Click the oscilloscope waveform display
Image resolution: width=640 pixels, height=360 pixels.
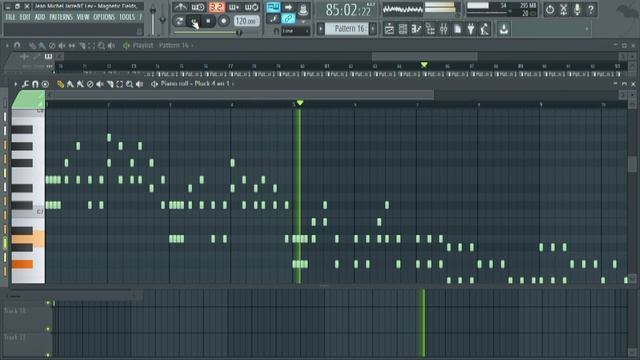coord(402,9)
